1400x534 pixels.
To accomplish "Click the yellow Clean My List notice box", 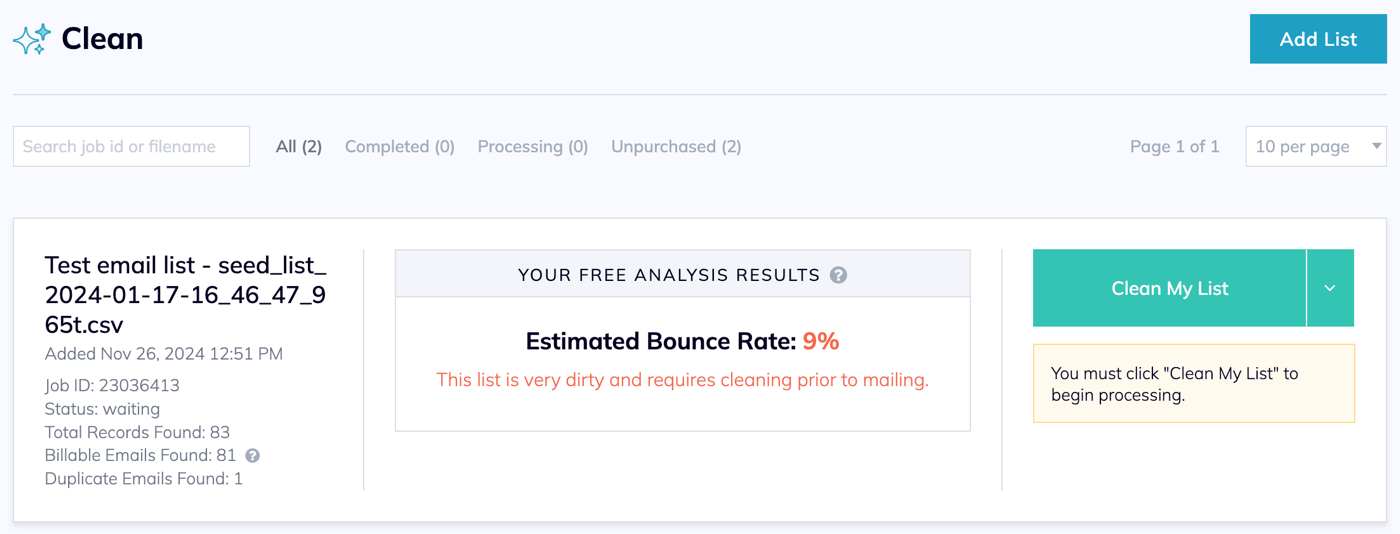I will (x=1194, y=384).
